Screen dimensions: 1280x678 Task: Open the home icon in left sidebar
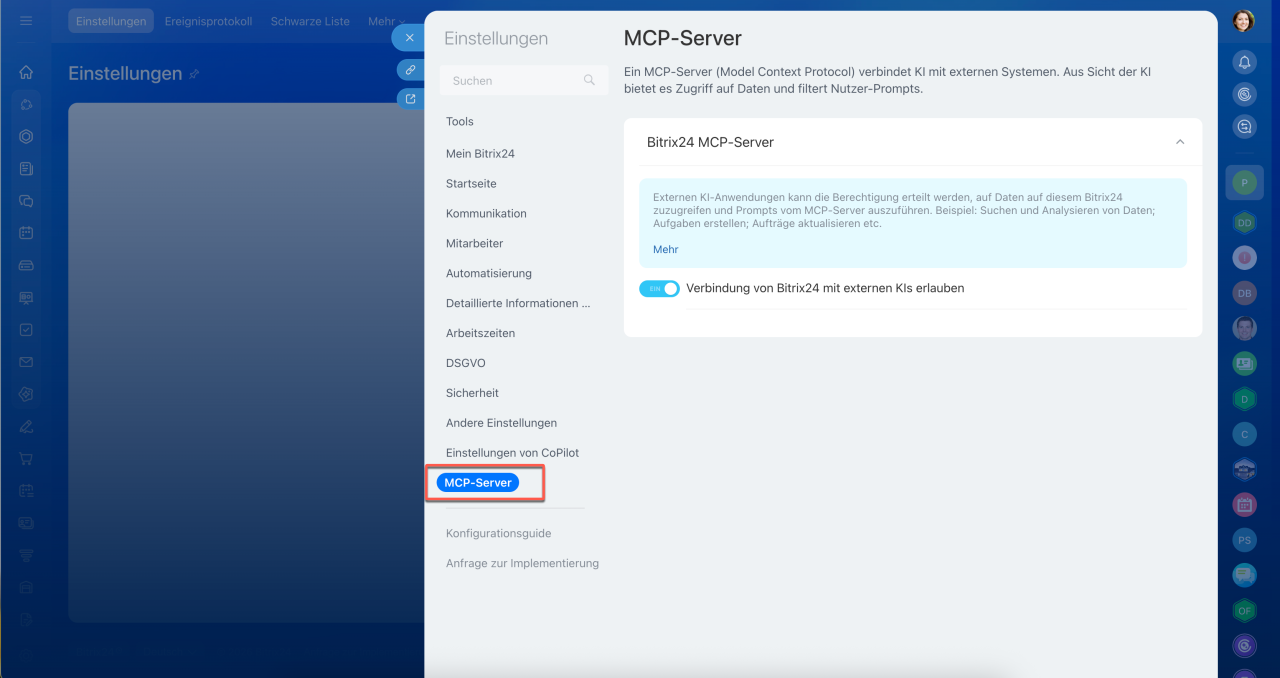coord(26,72)
